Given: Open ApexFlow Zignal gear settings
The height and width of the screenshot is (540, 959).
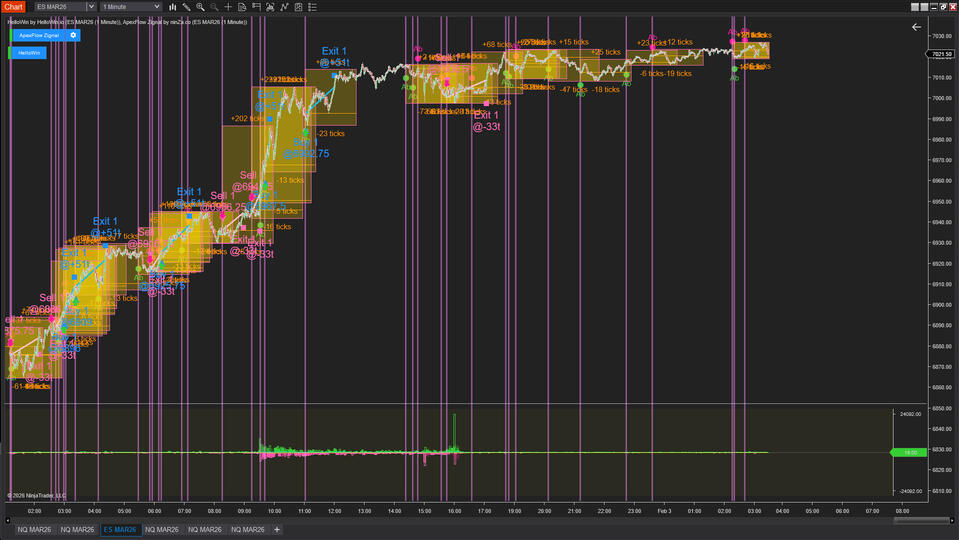Looking at the screenshot, I should pyautogui.click(x=73, y=35).
